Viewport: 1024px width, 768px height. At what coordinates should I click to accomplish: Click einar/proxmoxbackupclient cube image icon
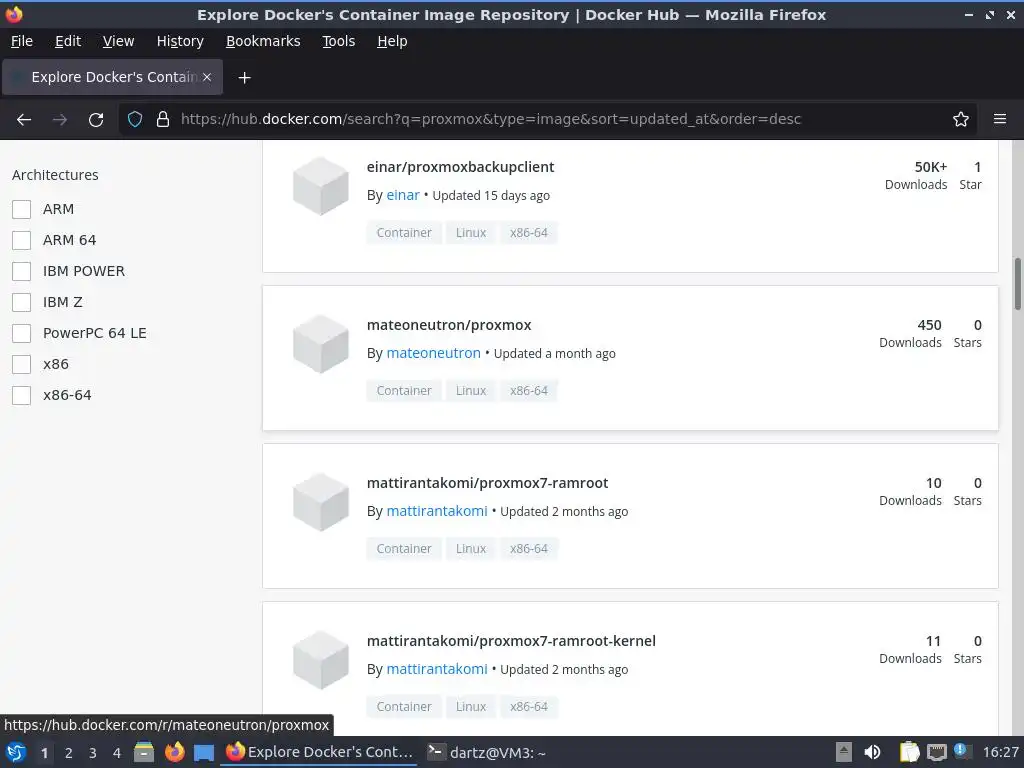point(321,186)
